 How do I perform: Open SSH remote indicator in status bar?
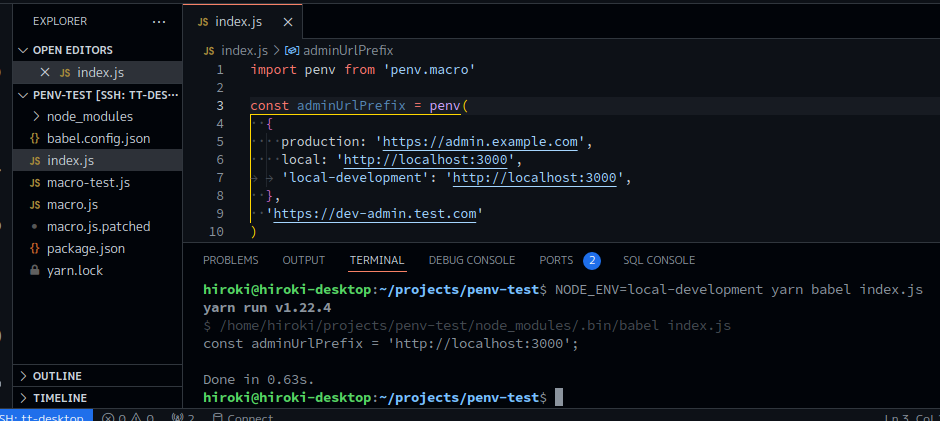pos(45,416)
